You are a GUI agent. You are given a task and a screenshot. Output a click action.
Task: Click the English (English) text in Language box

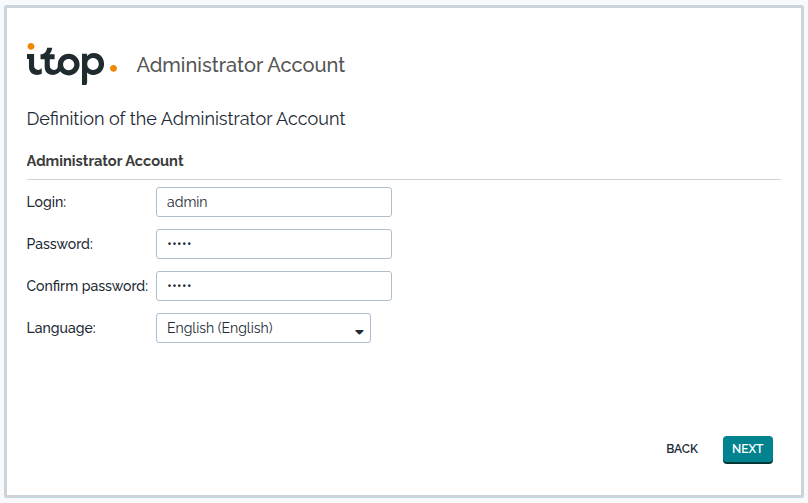coord(220,328)
